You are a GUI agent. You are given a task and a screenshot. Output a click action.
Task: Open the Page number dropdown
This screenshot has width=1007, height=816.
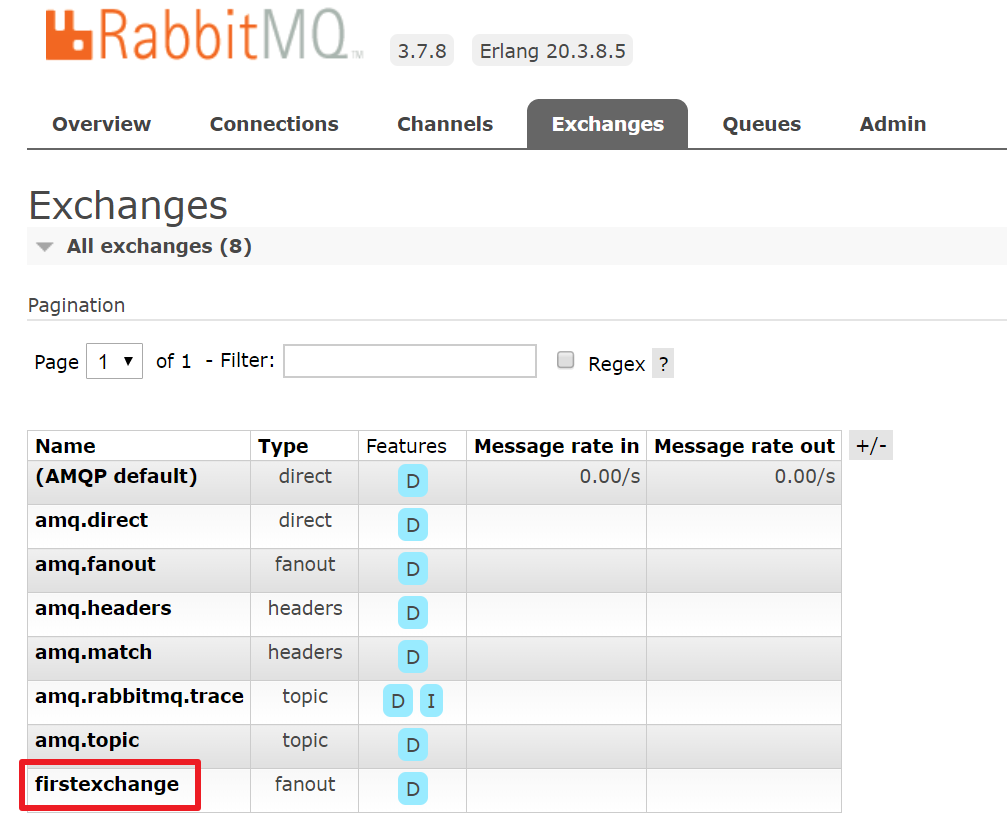point(114,361)
